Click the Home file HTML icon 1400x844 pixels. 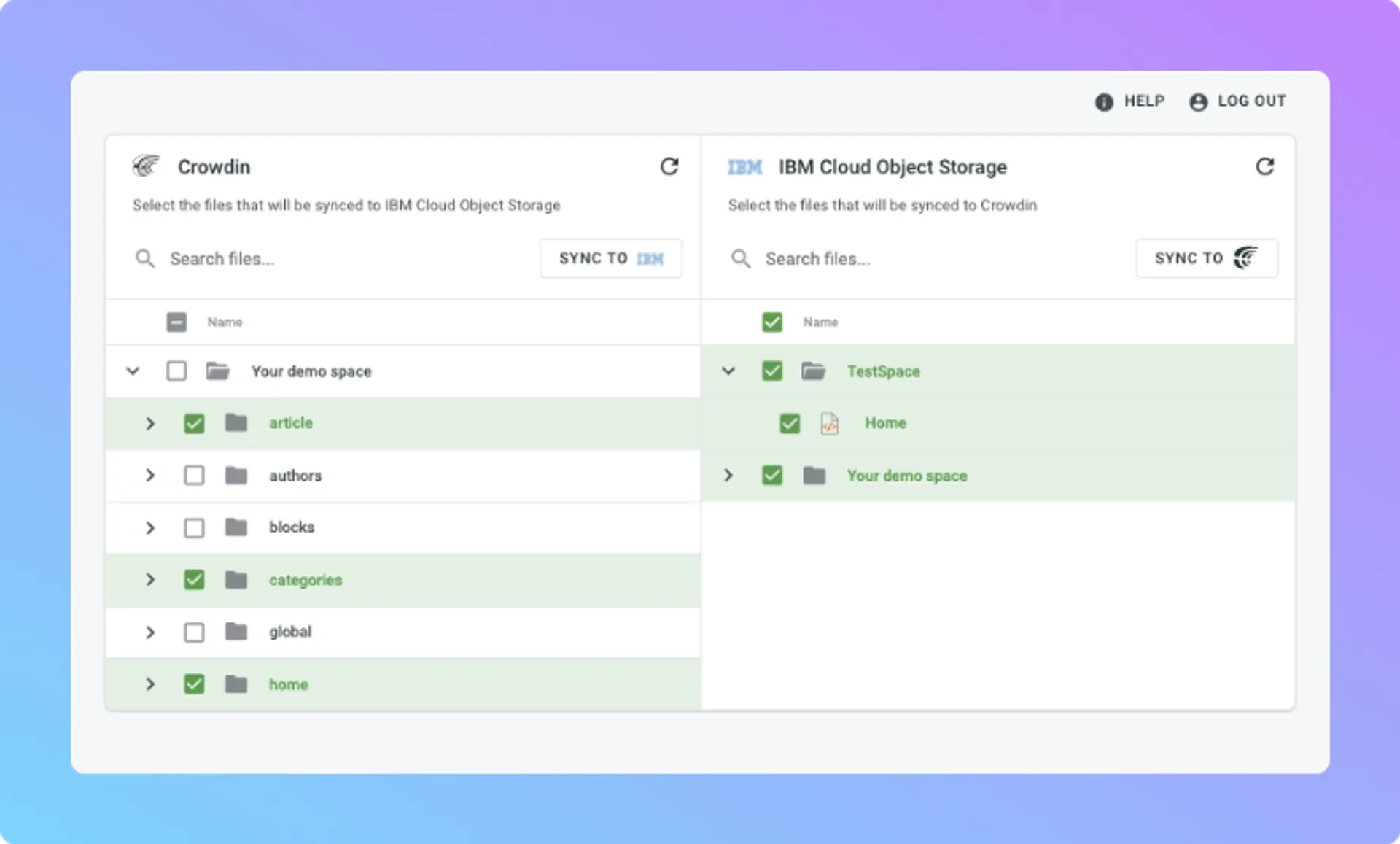[830, 423]
